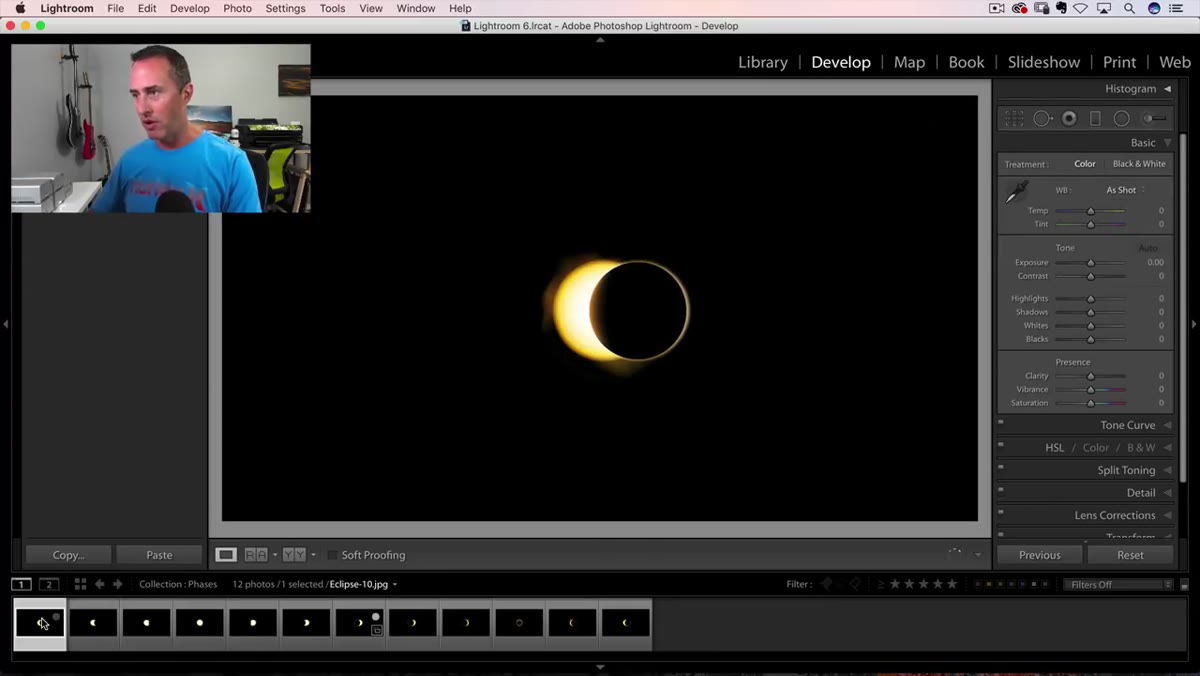The image size is (1200, 676).
Task: Toggle Split Toning panel switch
Action: tap(1001, 467)
